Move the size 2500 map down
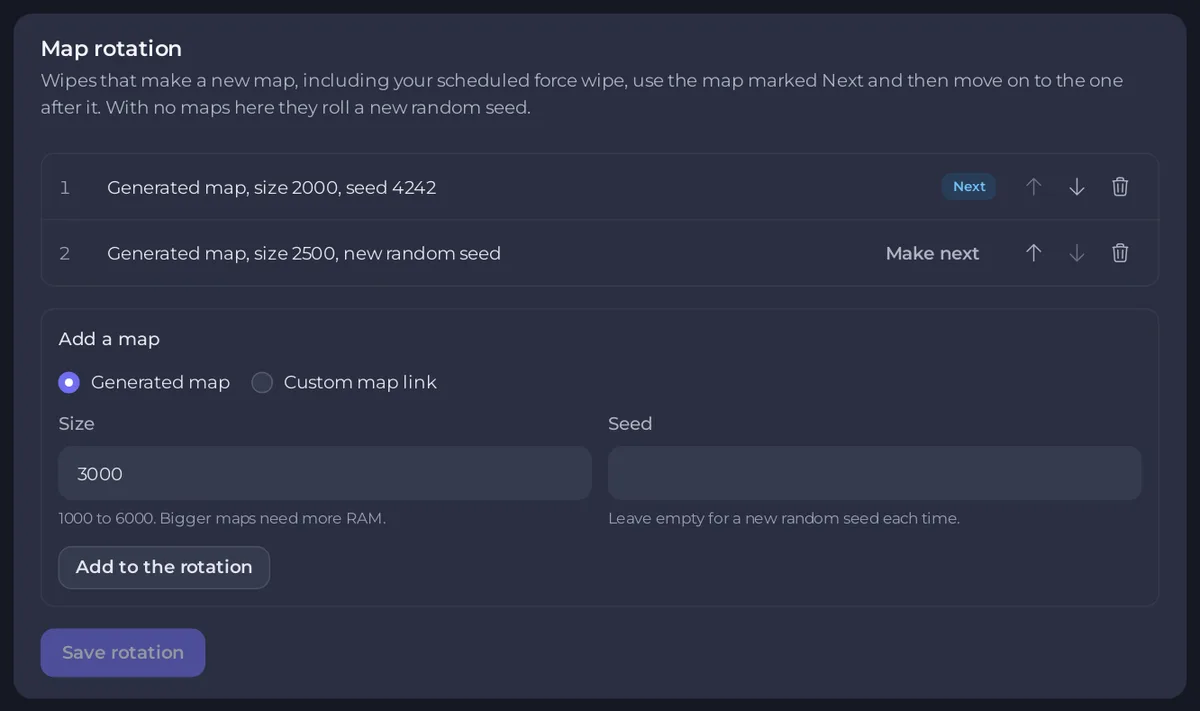This screenshot has height=711, width=1200. click(x=1077, y=253)
